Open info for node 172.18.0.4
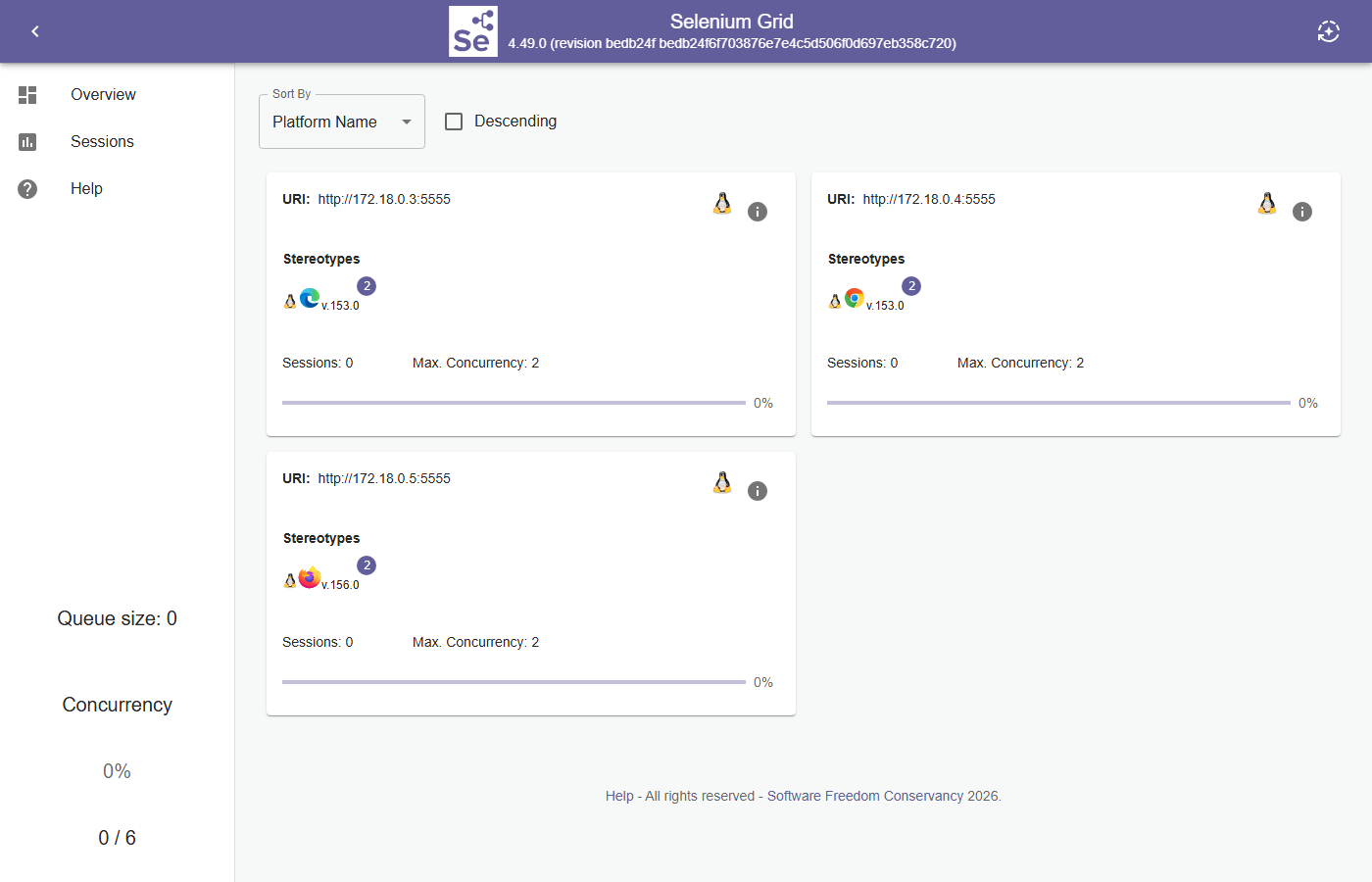1372x882 pixels. pos(1302,212)
